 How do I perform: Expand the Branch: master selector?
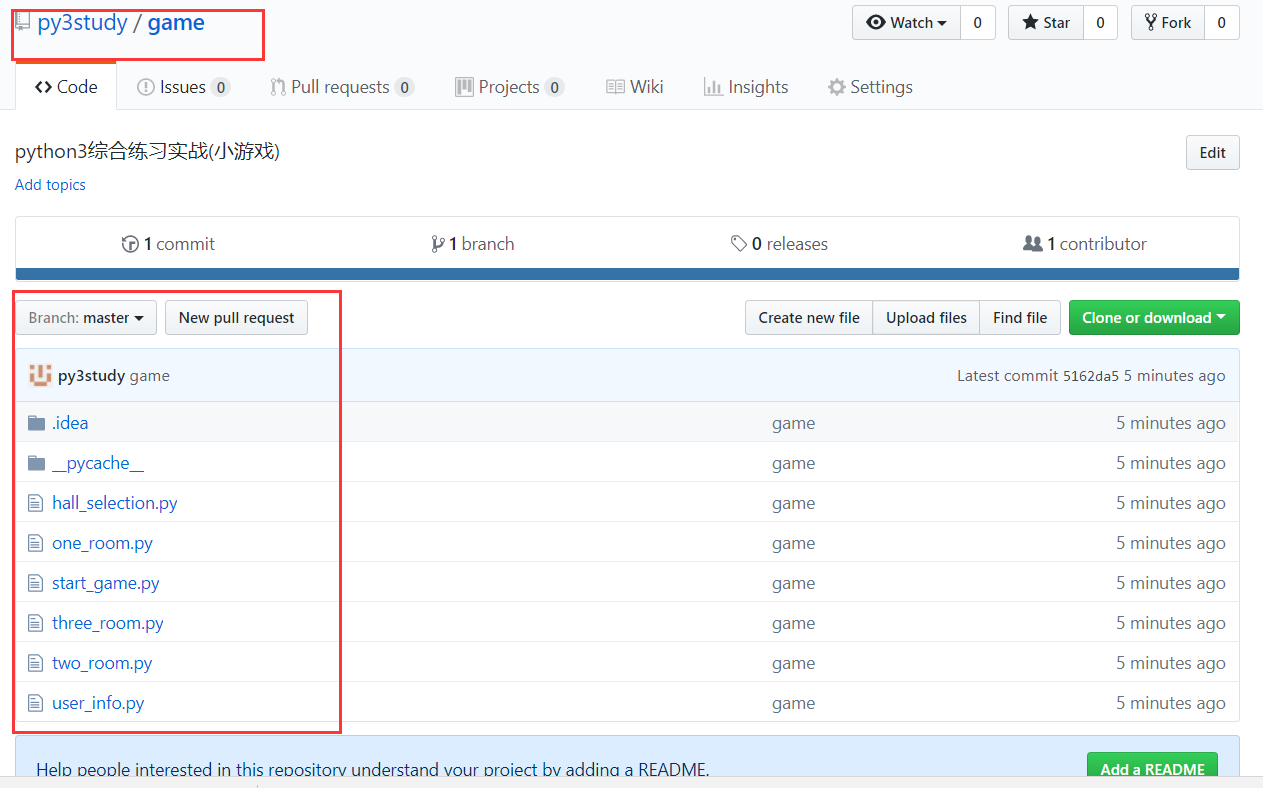(x=86, y=318)
